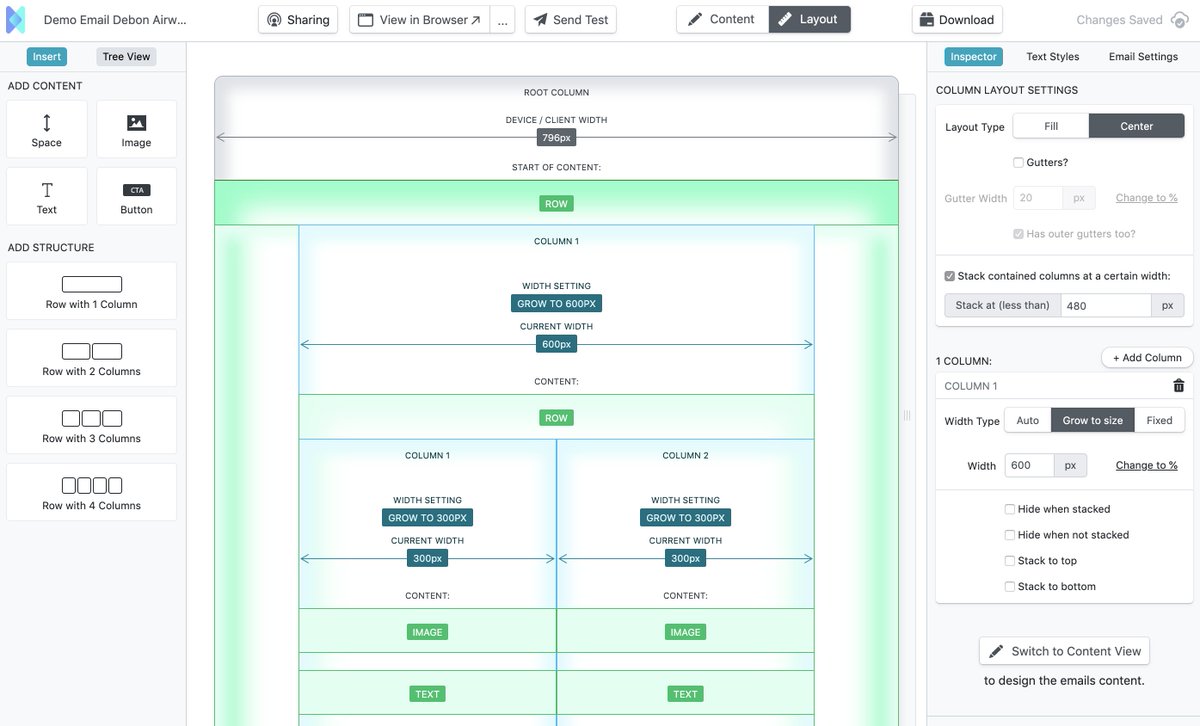The height and width of the screenshot is (726, 1200).
Task: Send a test email
Action: (x=571, y=20)
